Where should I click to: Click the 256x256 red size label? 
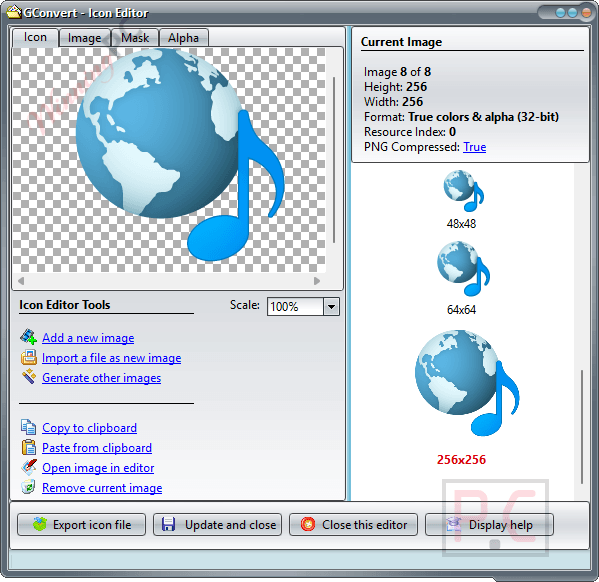461,459
